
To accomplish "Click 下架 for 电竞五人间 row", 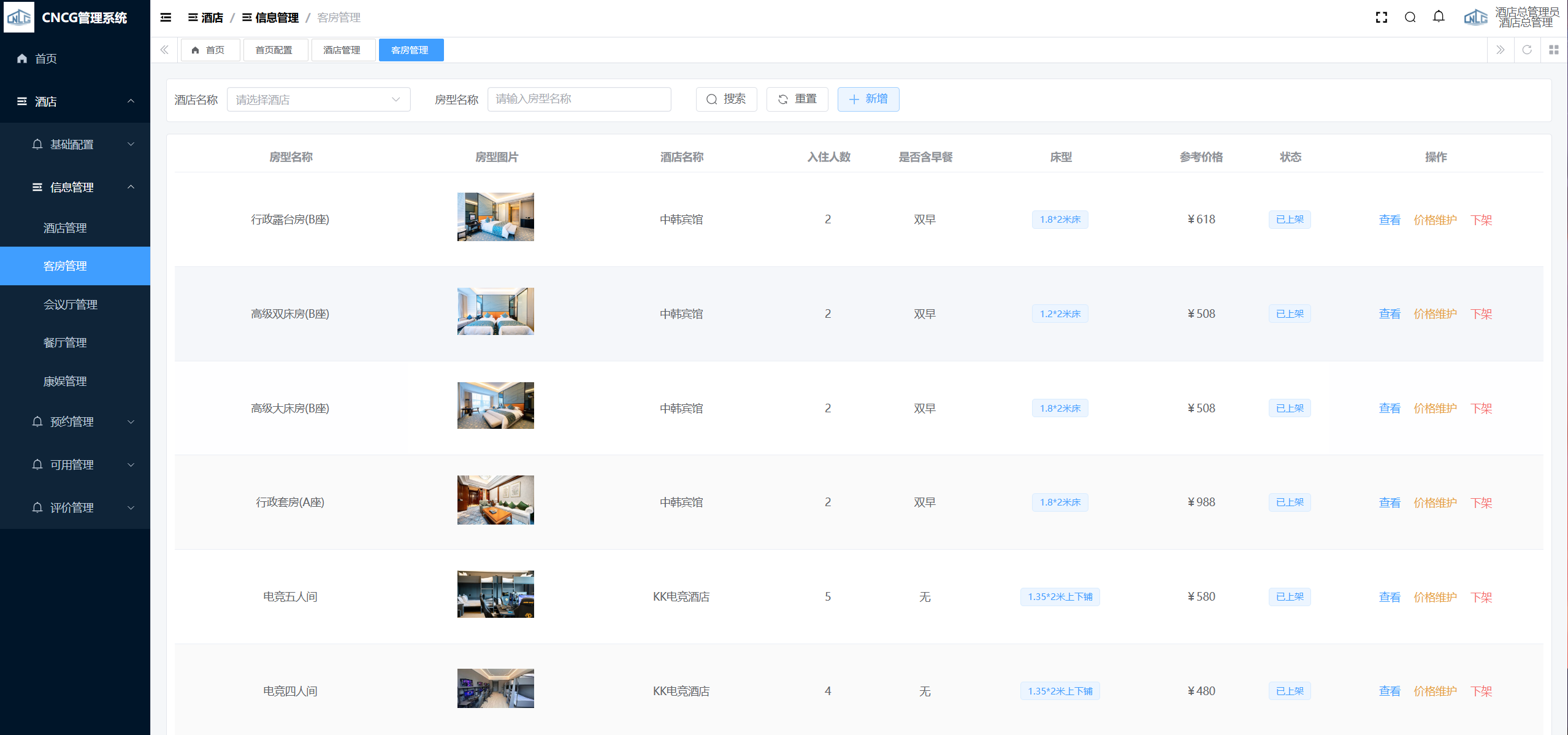I will (1481, 597).
